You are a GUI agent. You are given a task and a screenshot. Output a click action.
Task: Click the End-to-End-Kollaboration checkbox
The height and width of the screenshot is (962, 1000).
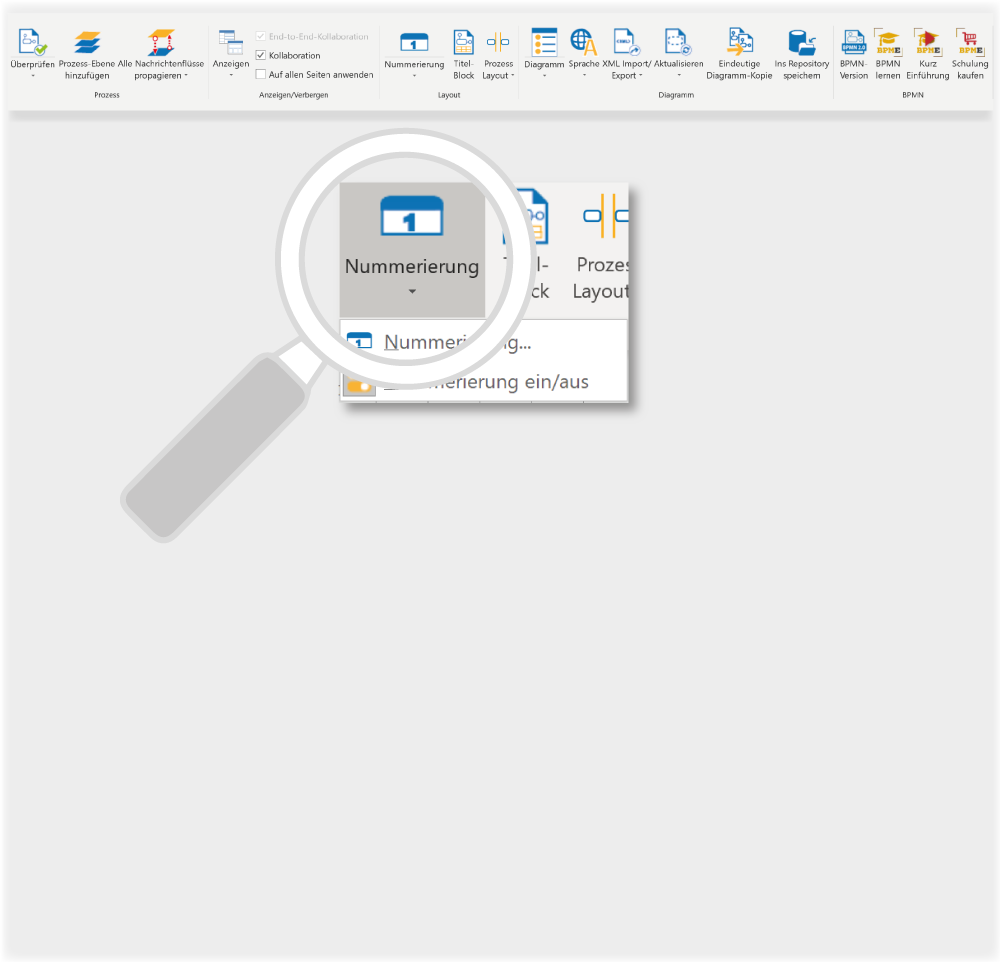[x=260, y=36]
